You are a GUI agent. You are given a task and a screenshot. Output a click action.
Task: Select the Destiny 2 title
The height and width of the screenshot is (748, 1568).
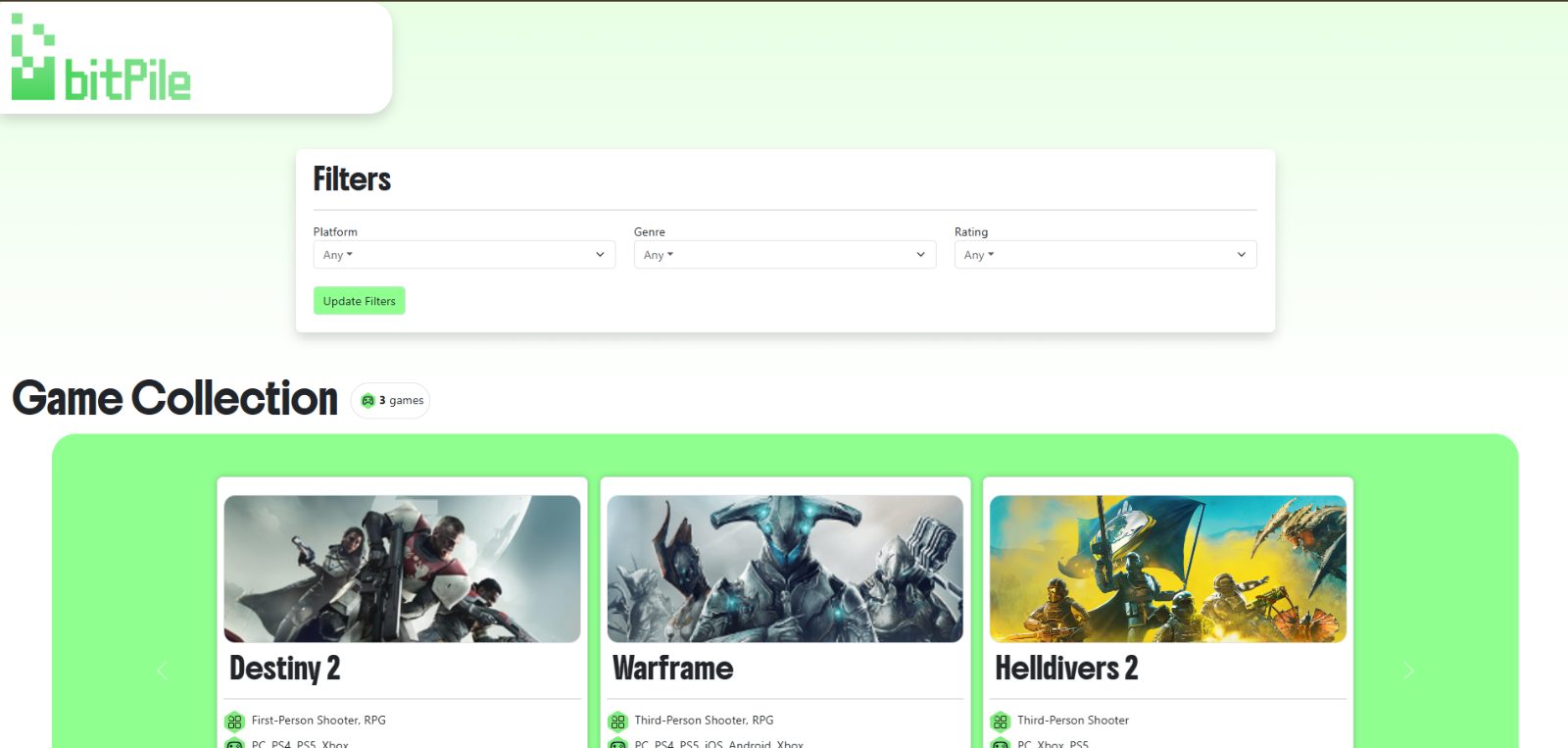tap(285, 668)
